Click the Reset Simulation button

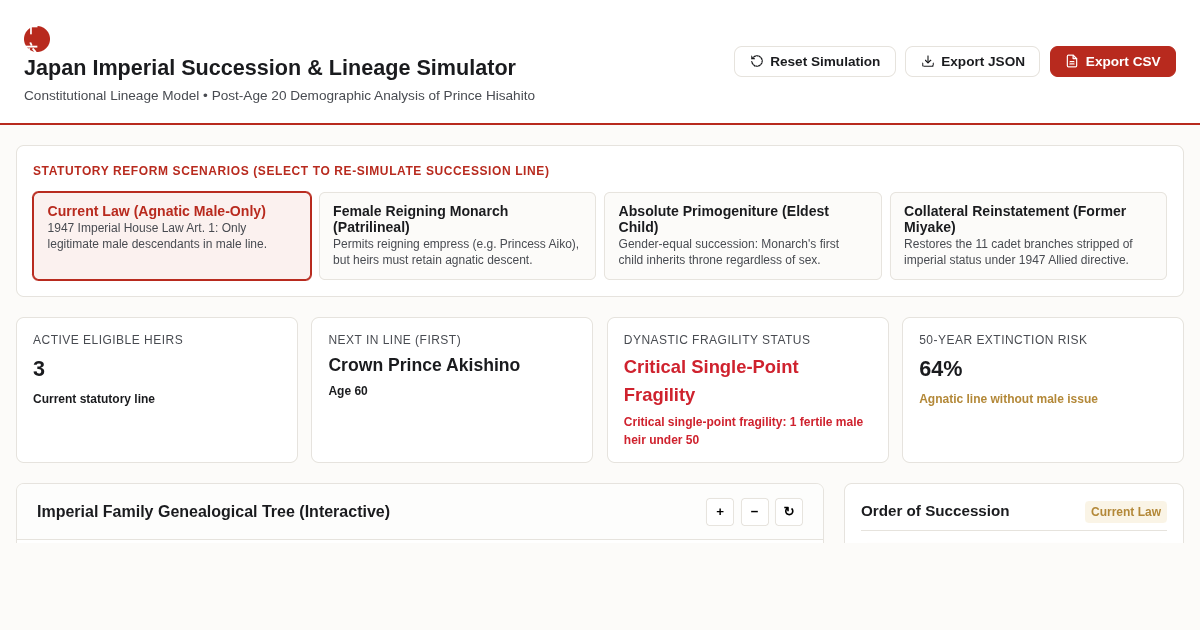point(815,61)
